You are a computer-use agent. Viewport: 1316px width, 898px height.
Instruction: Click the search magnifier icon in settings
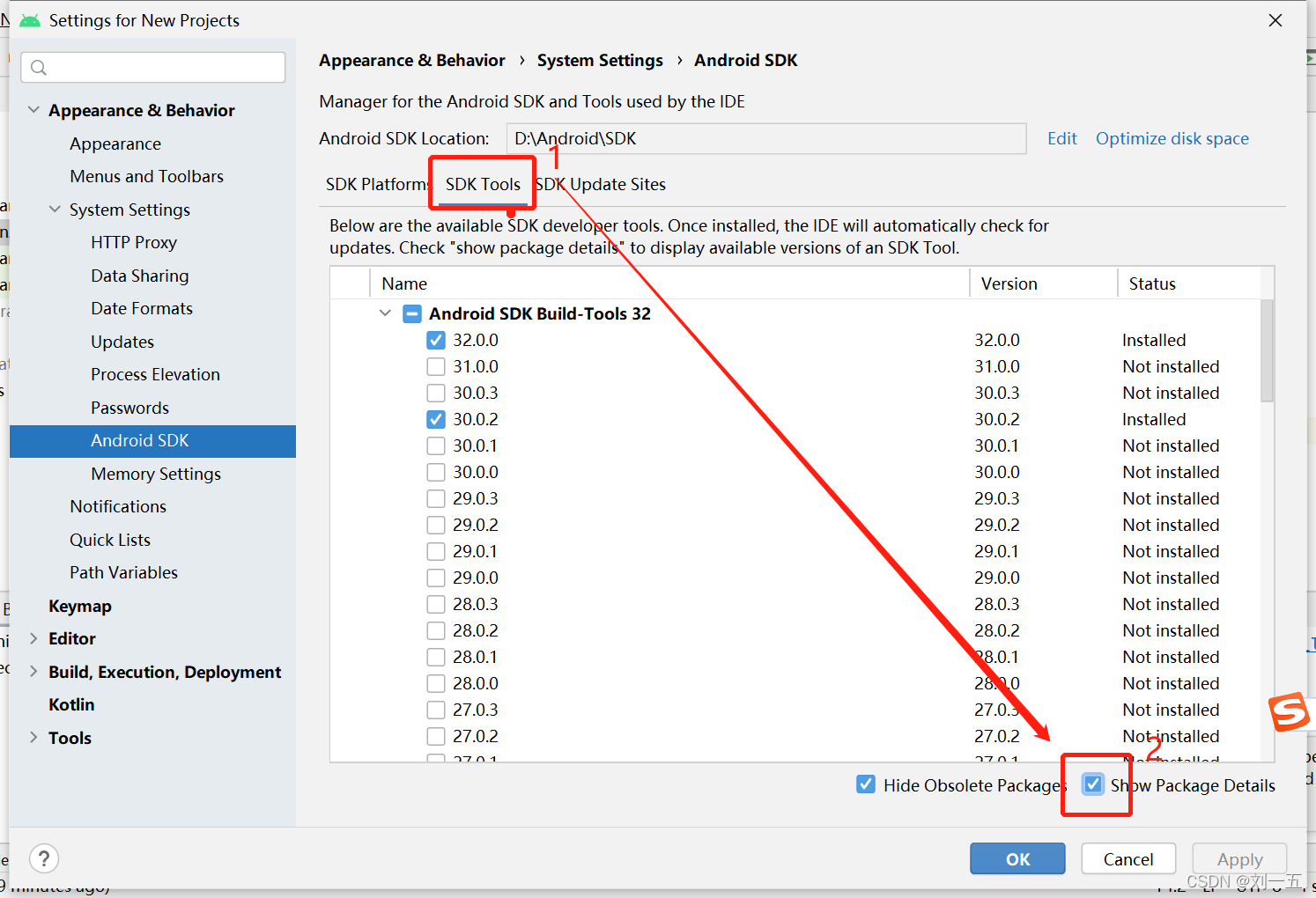click(x=39, y=68)
